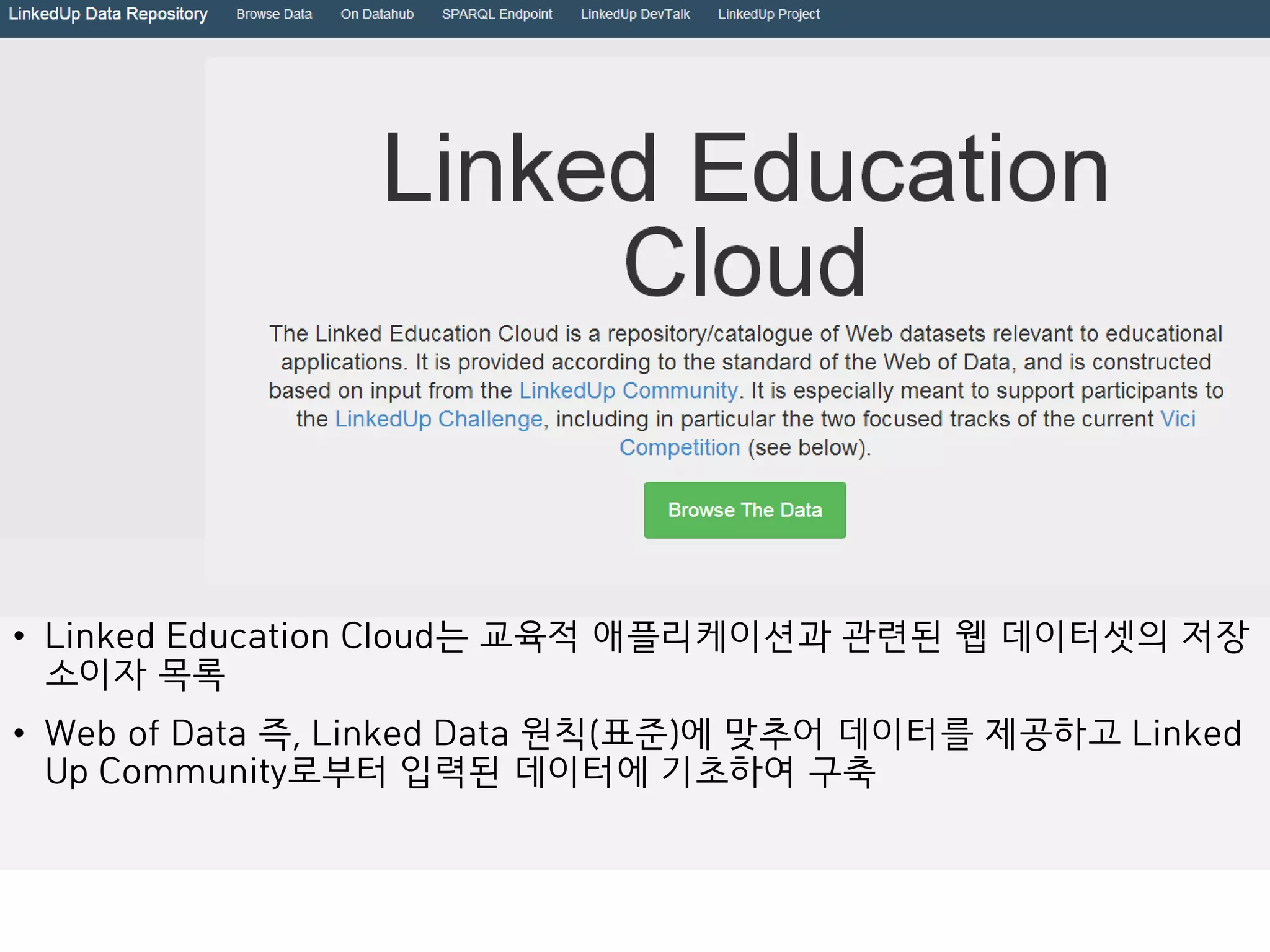Click the green Browse The Data button
Viewport: 1270px width, 952px height.
point(745,510)
